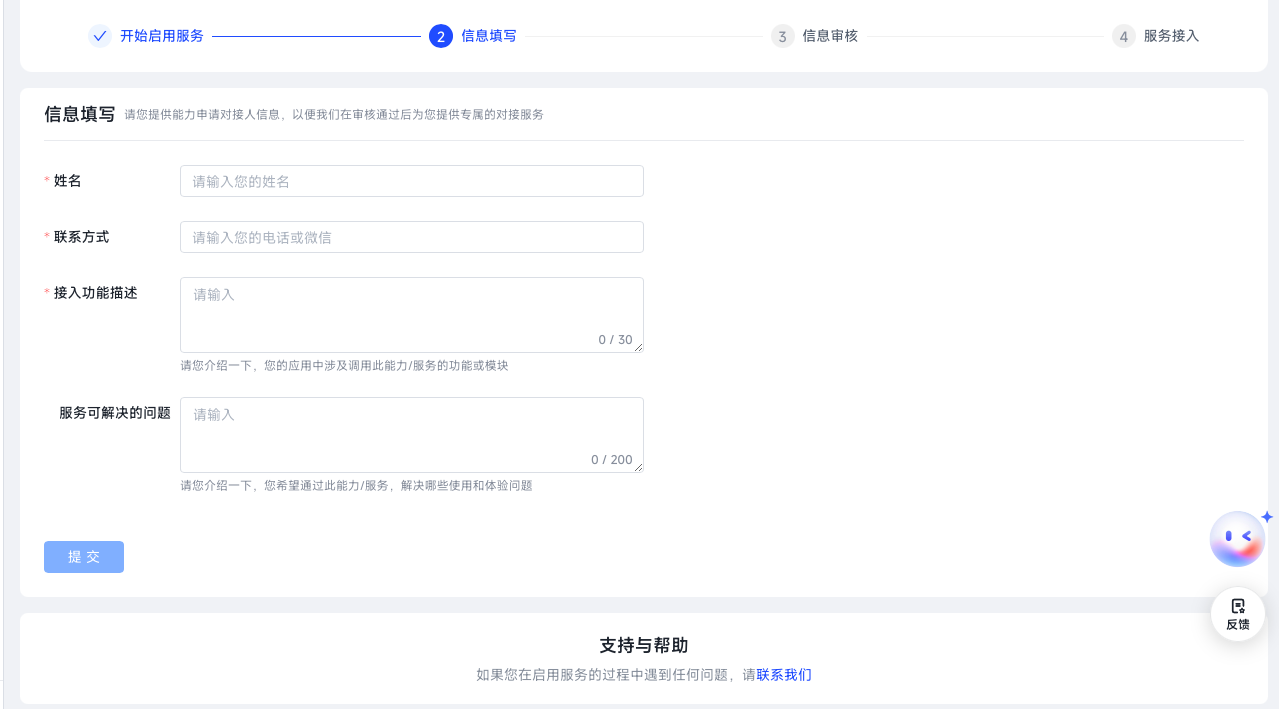Select the 信息填写 step label
The width and height of the screenshot is (1279, 709).
[489, 36]
